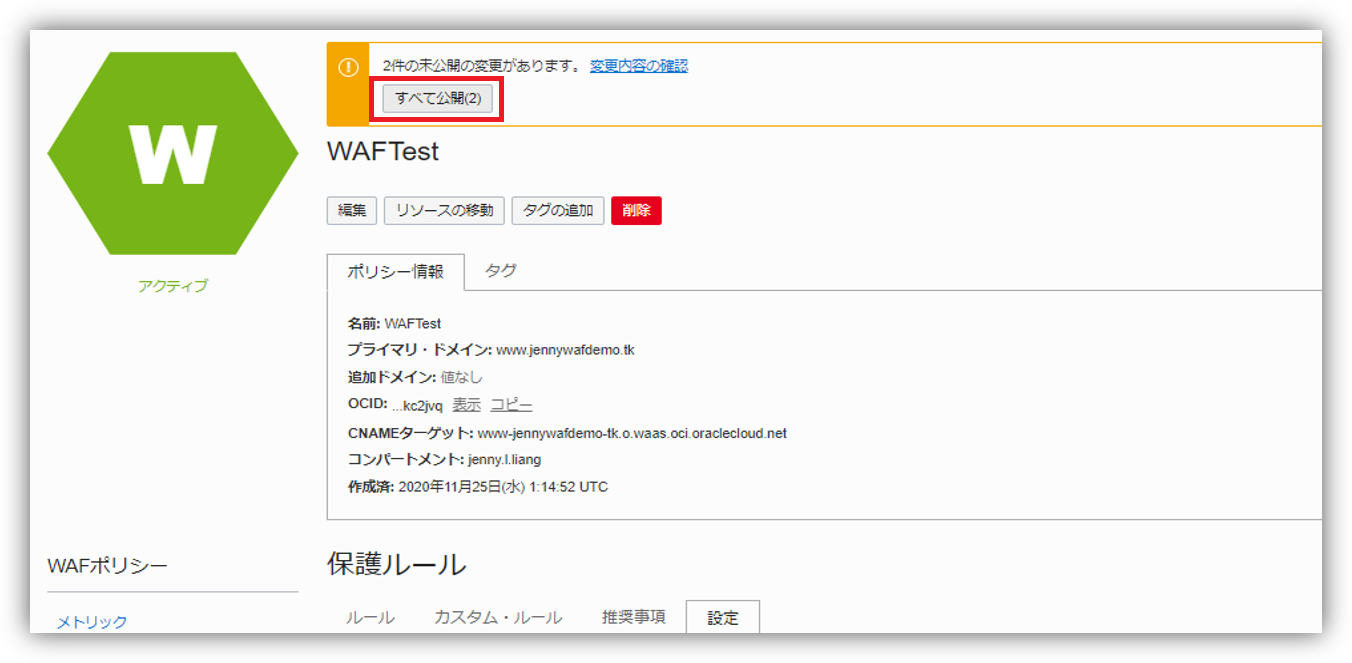Viewport: 1352px width, 663px height.
Task: Click the orange warning alert icon
Action: (x=348, y=68)
